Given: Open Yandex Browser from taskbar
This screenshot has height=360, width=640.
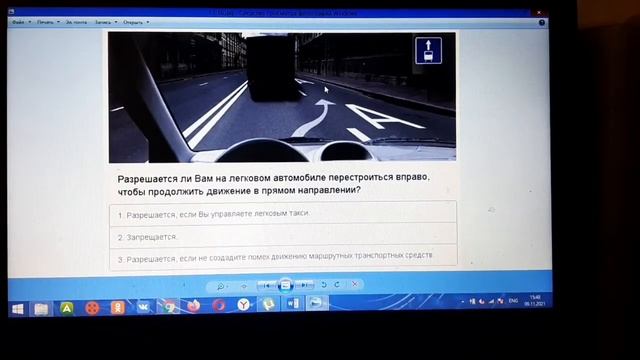Looking at the screenshot, I should point(244,304).
